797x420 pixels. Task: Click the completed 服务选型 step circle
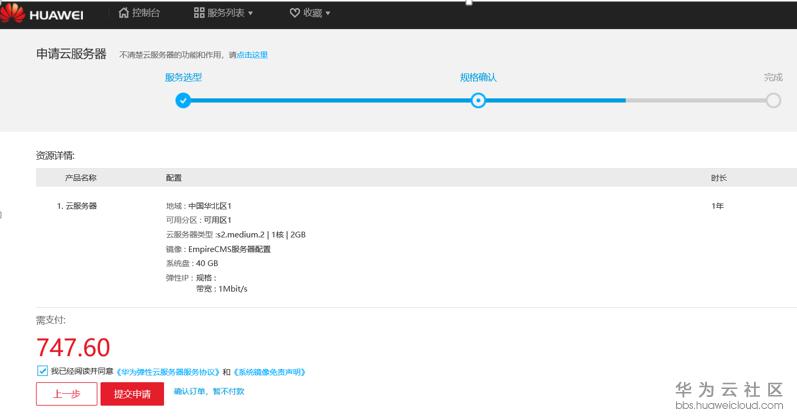coord(183,100)
